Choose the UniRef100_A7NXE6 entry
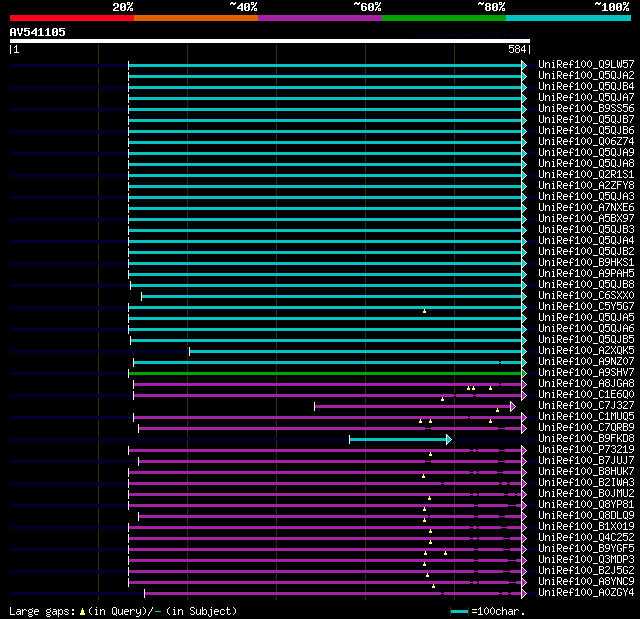The width and height of the screenshot is (640, 619). [586, 208]
